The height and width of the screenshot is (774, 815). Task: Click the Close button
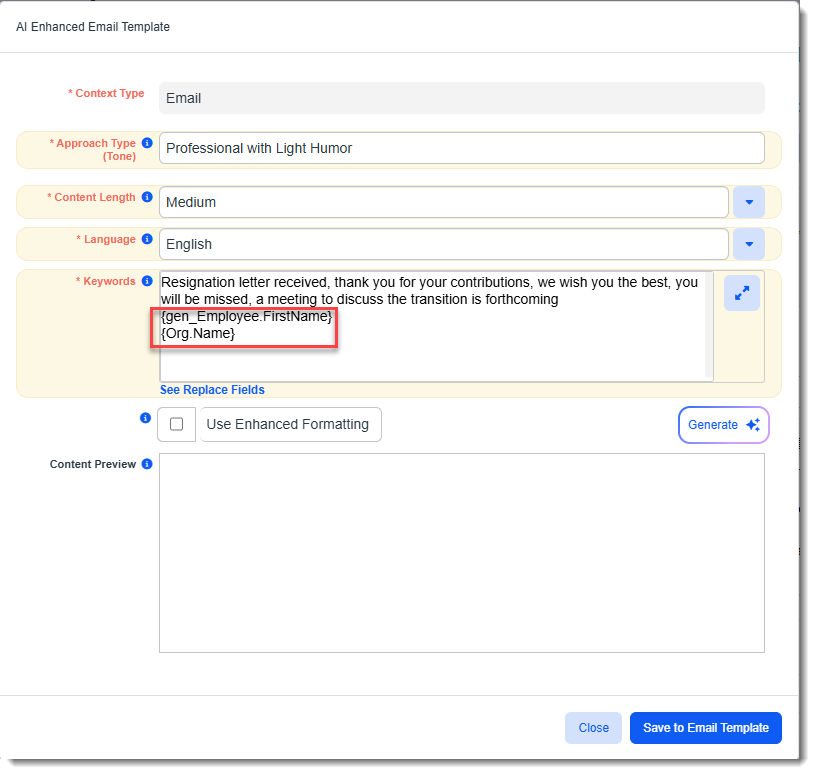(593, 728)
